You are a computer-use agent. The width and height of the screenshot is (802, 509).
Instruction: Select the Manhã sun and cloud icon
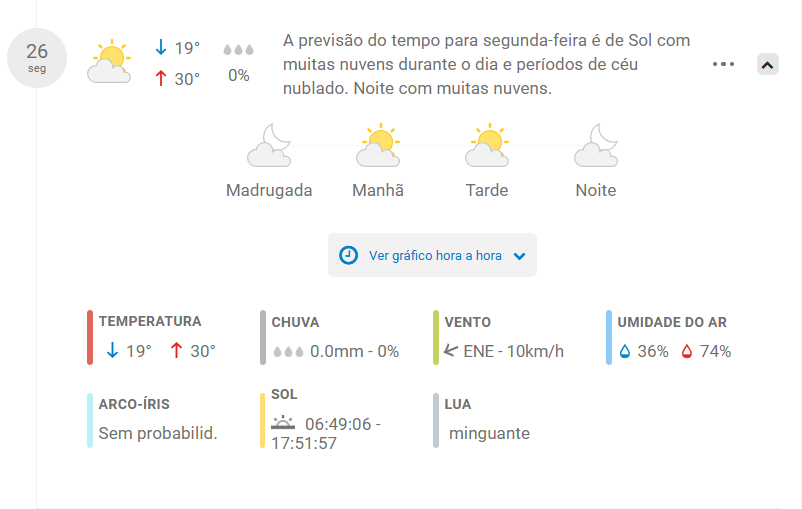(x=378, y=145)
